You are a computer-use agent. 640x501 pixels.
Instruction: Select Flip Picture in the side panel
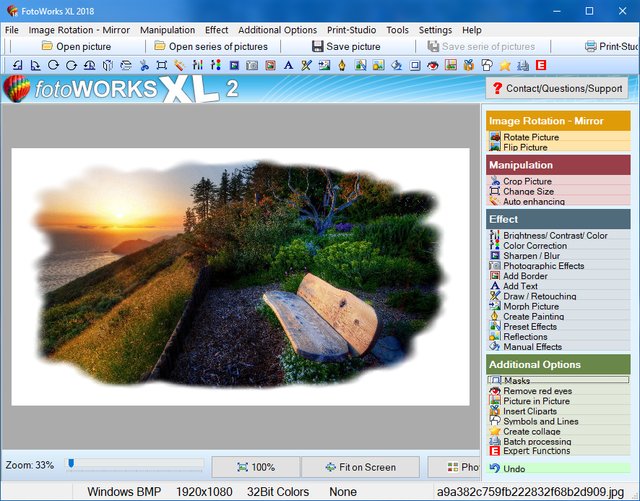pyautogui.click(x=558, y=147)
